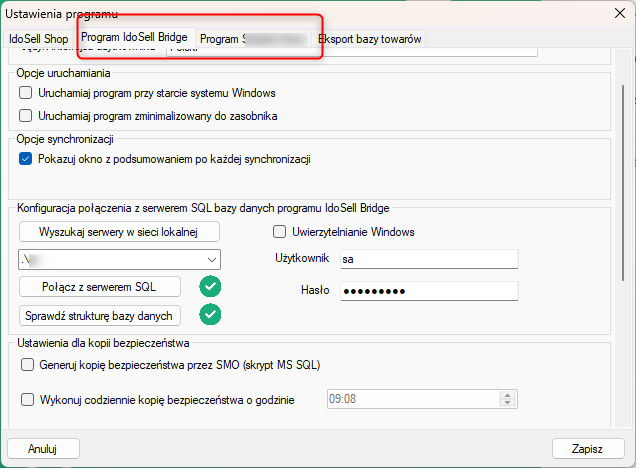Switch to the IdoSell Shop tab
This screenshot has height=468, width=636.
(x=39, y=39)
